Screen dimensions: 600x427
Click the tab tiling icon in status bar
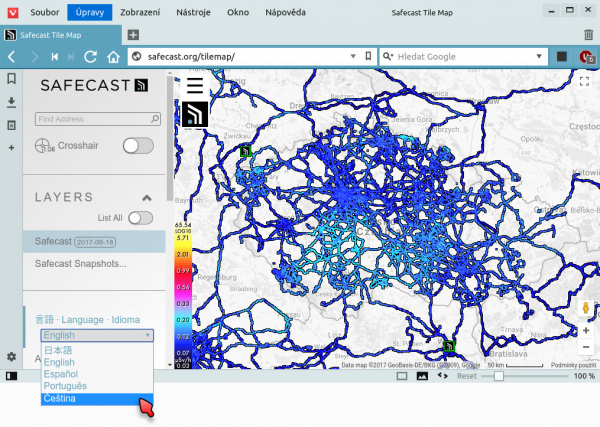[402, 376]
